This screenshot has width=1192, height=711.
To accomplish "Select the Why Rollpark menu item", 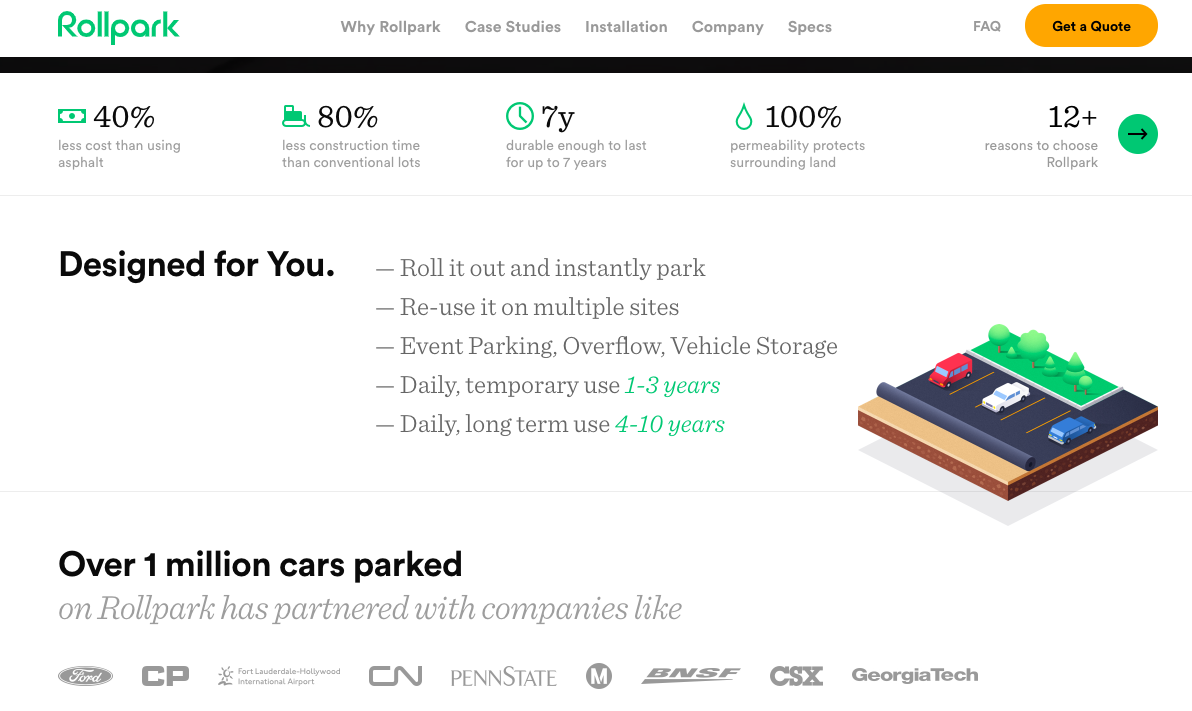I will pyautogui.click(x=390, y=27).
